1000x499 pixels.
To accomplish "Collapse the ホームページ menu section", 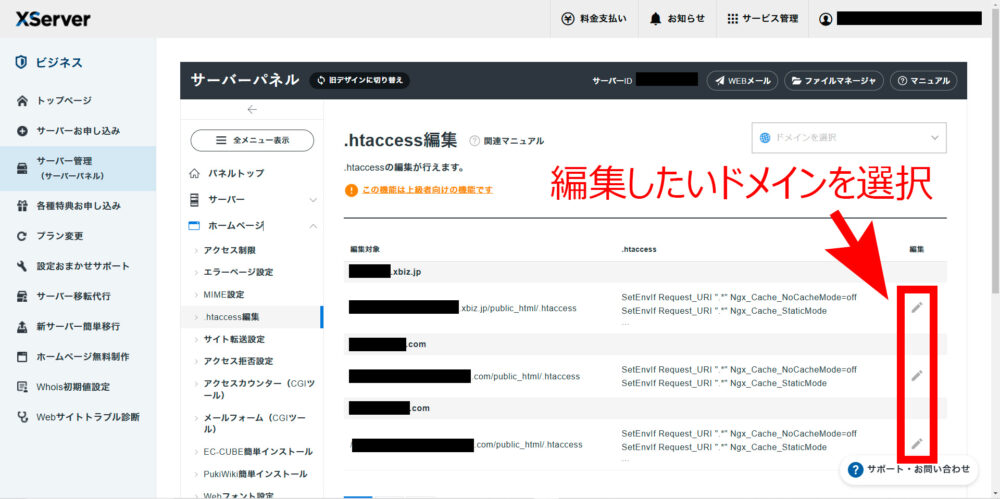I will tap(252, 226).
